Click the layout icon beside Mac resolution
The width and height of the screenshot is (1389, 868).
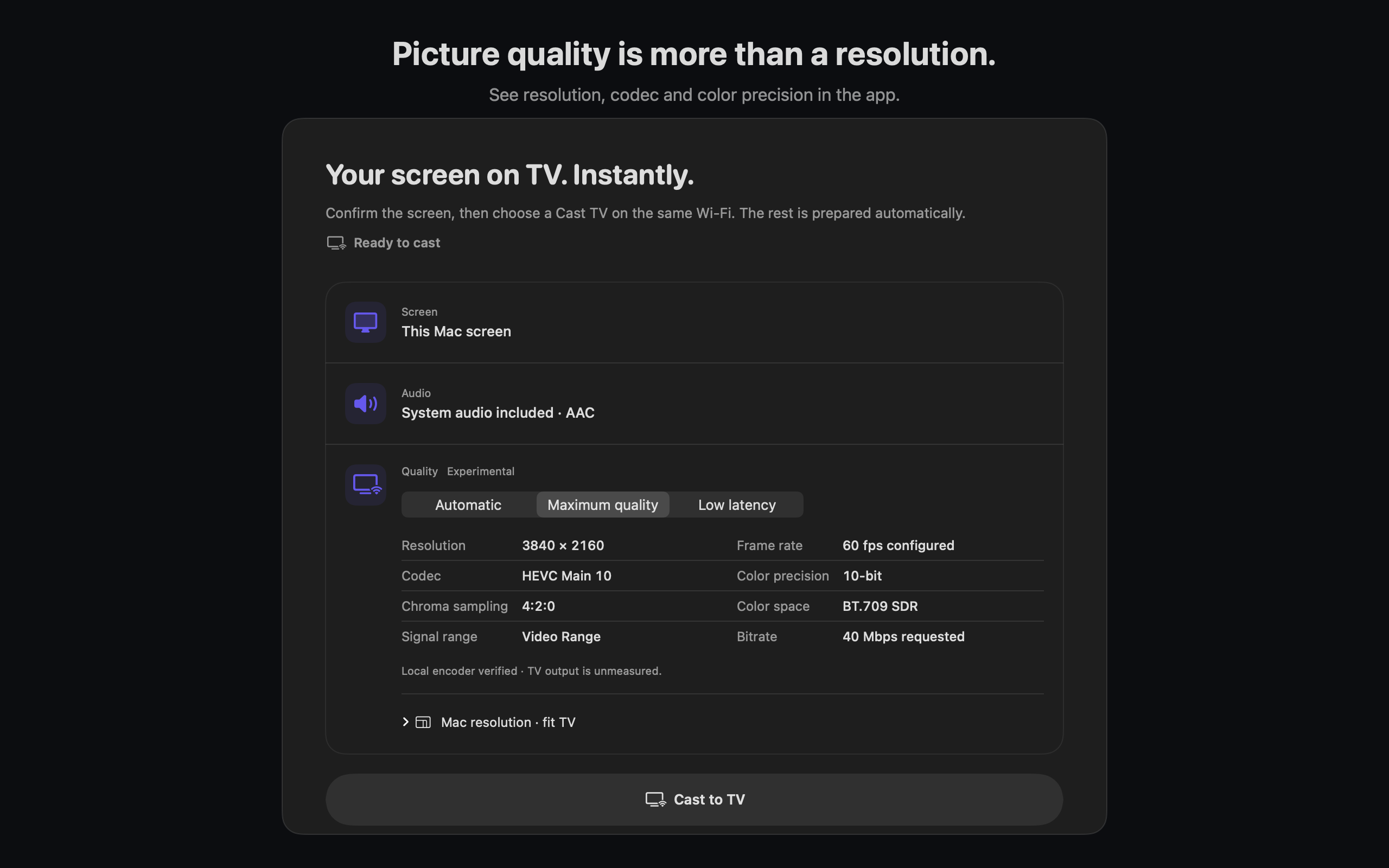click(423, 722)
